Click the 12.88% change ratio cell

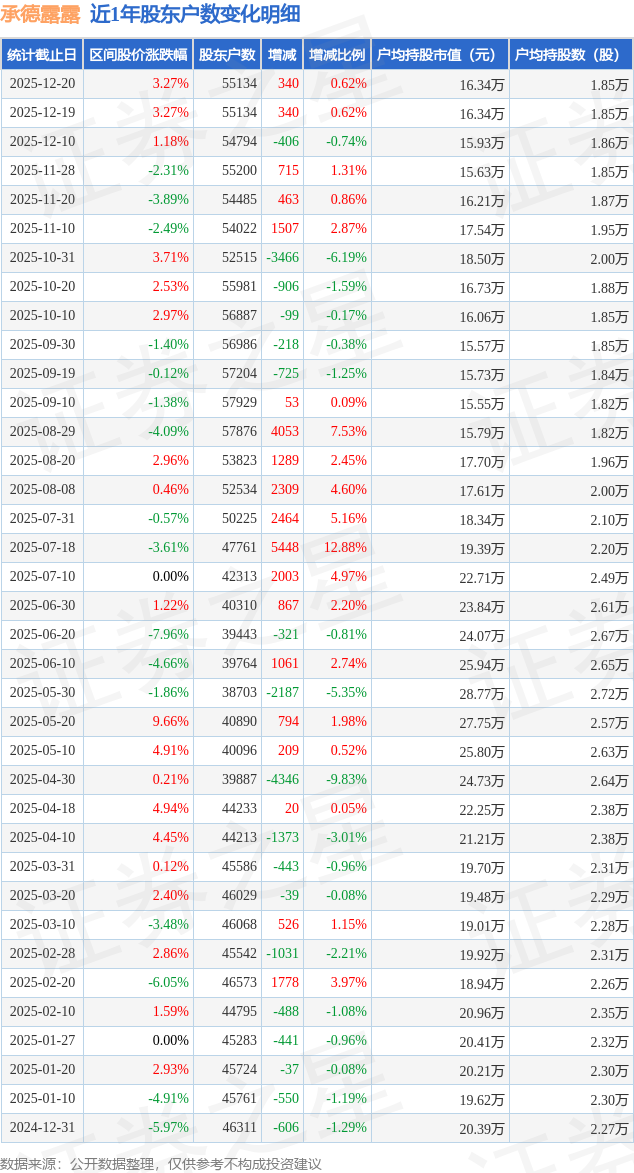[345, 548]
